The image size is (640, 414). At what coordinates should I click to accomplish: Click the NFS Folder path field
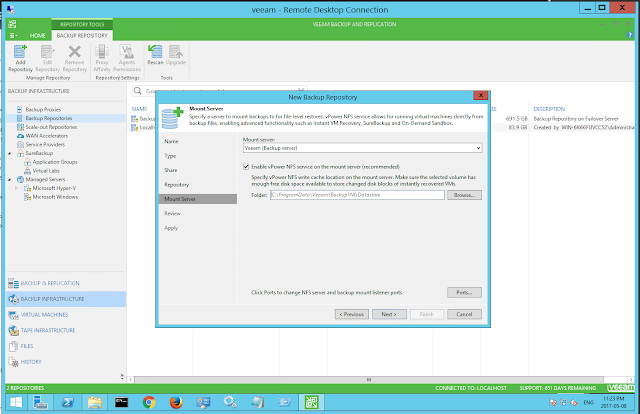(357, 195)
